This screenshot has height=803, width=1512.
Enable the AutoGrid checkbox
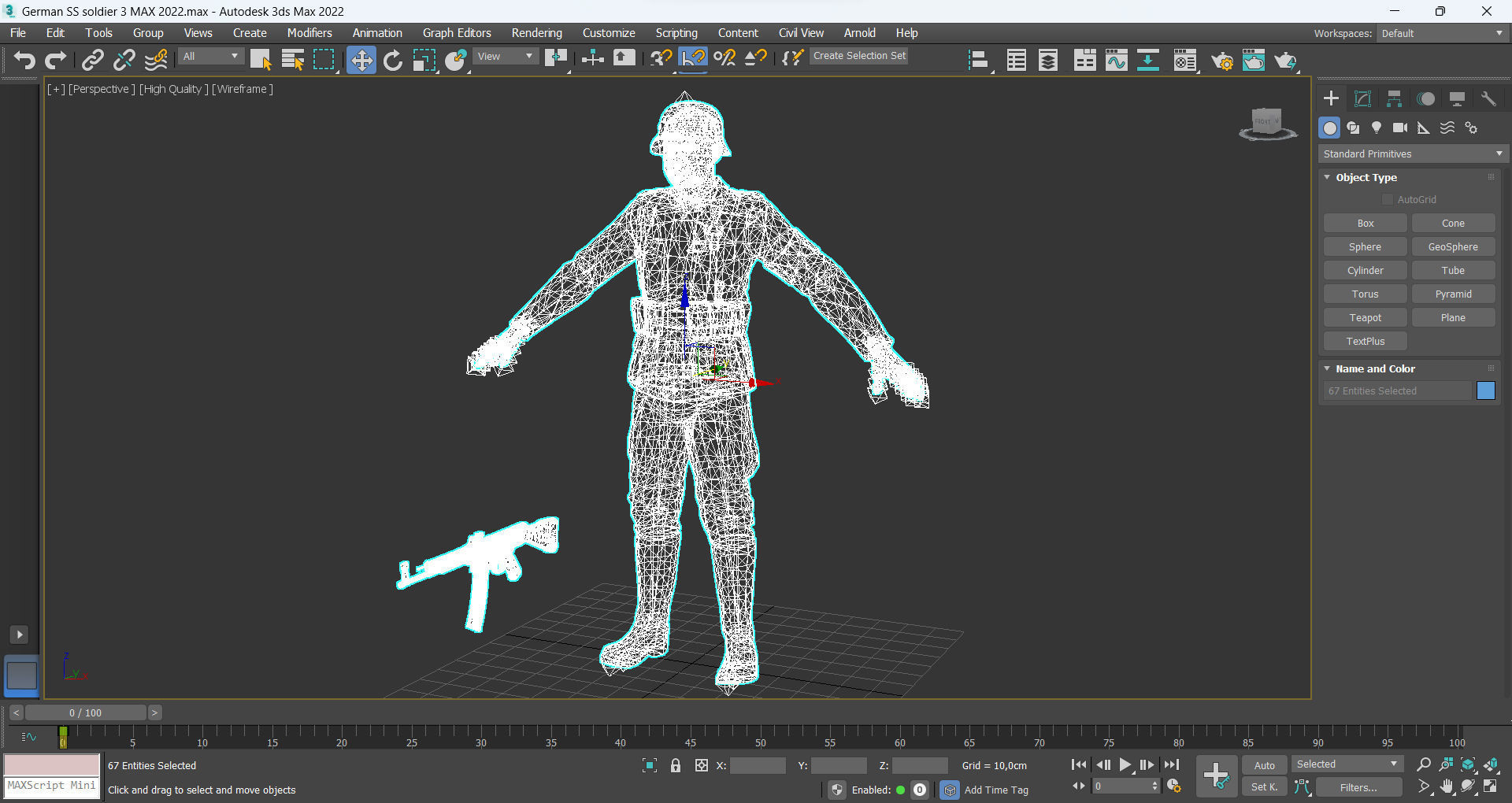click(1388, 200)
